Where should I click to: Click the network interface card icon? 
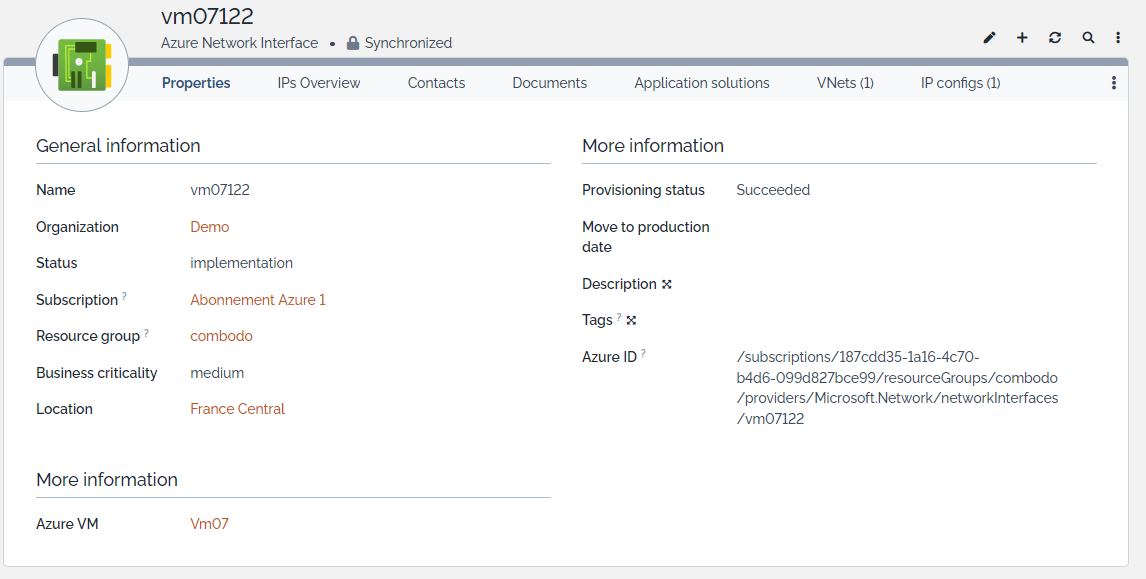(x=81, y=65)
